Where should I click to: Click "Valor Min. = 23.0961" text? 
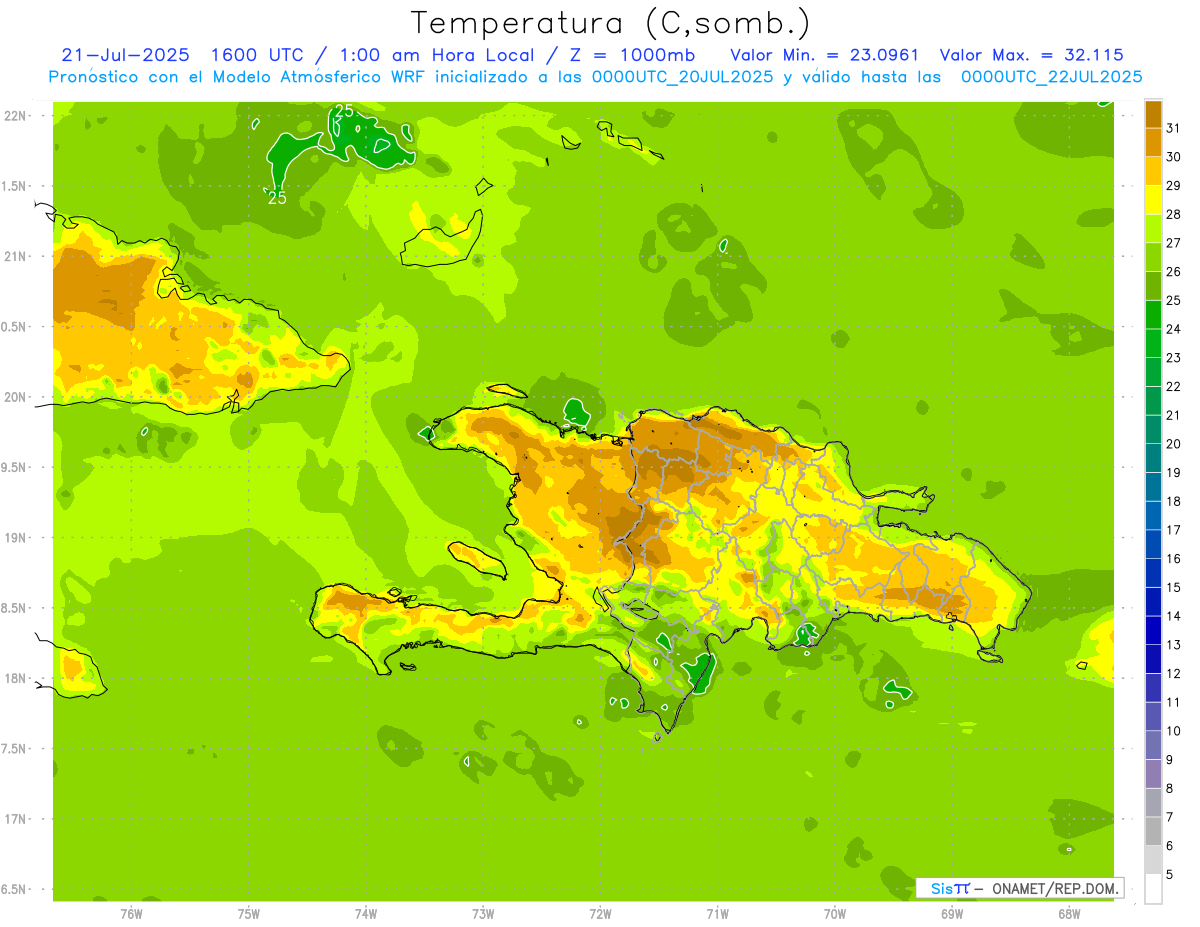825,55
